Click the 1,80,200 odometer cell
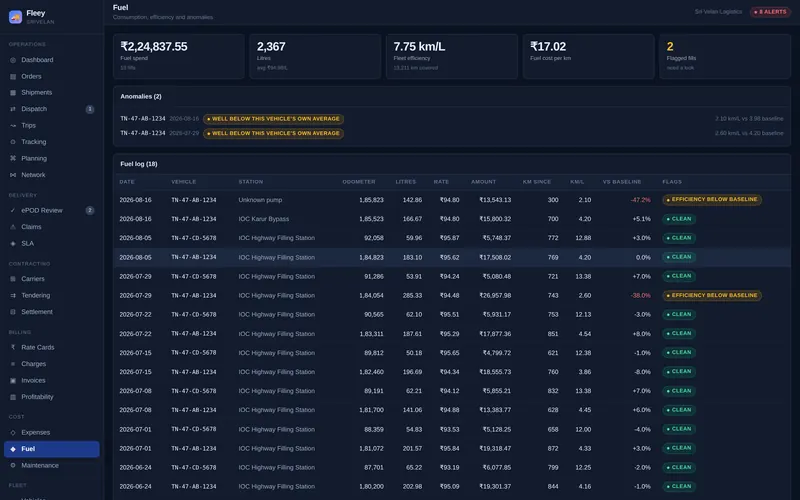 tap(371, 487)
